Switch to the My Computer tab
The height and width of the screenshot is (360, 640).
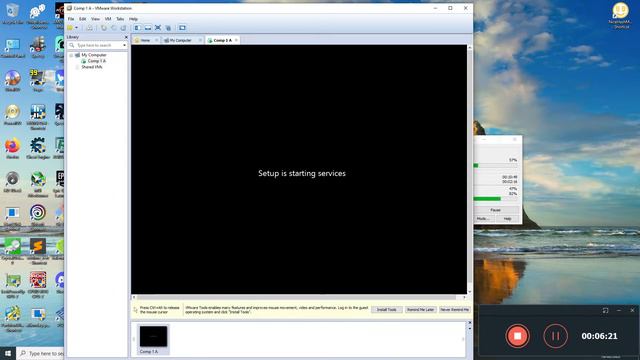[180, 40]
